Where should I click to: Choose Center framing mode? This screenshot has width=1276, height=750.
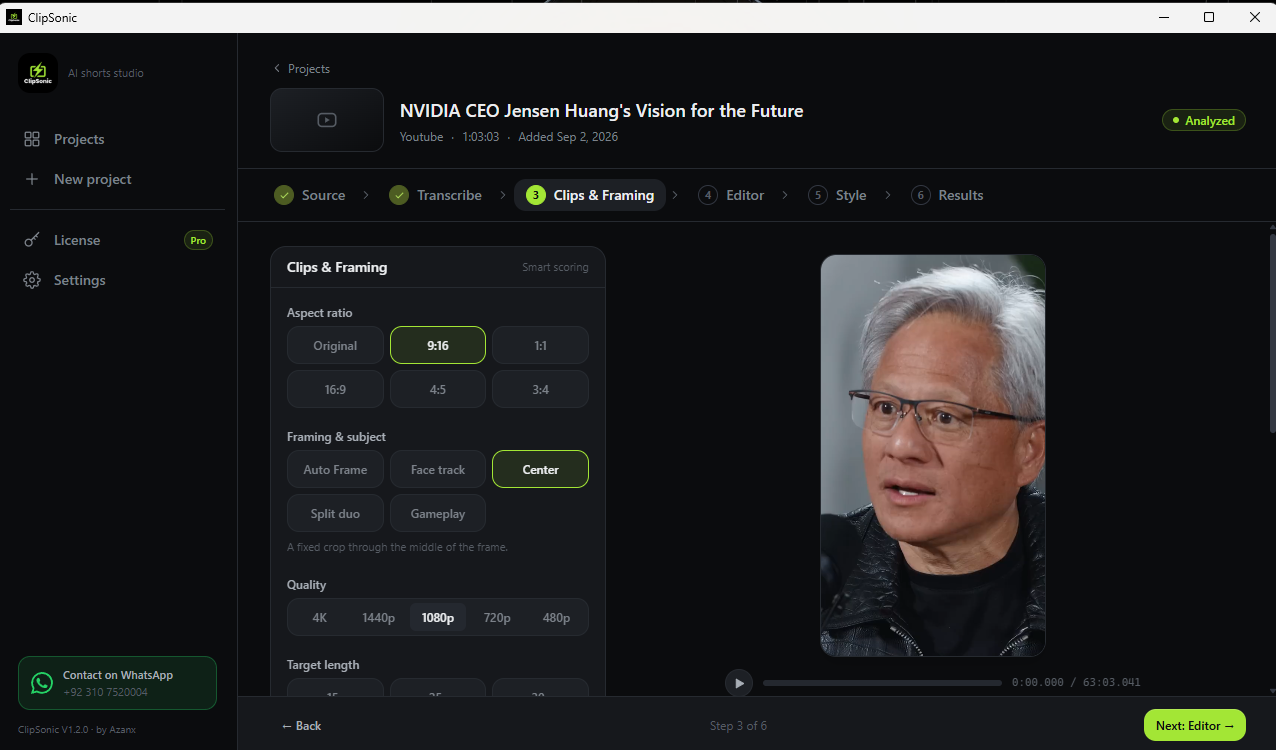(540, 469)
